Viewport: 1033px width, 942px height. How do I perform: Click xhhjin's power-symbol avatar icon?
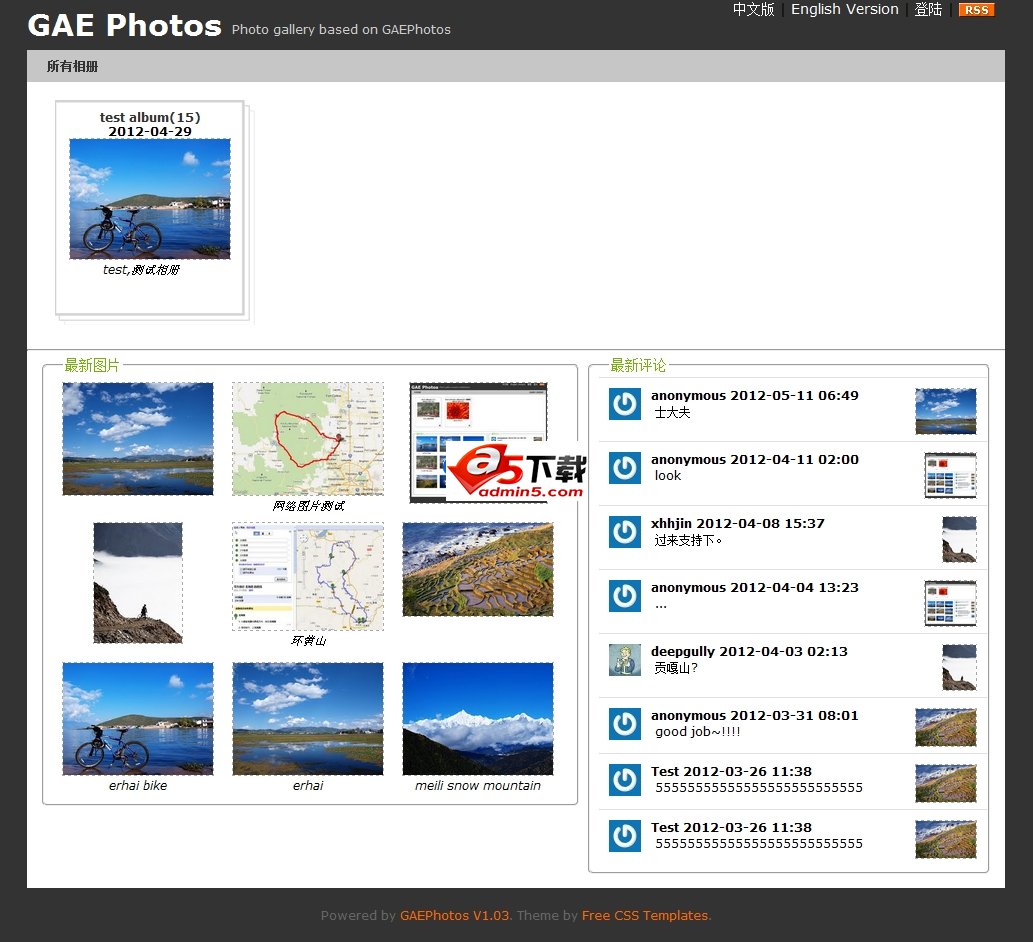(625, 532)
